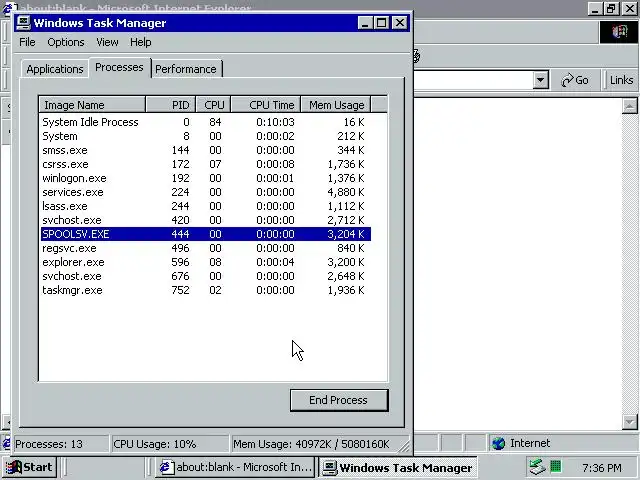Click Internet Explorer scrollbar up arrow

629,106
